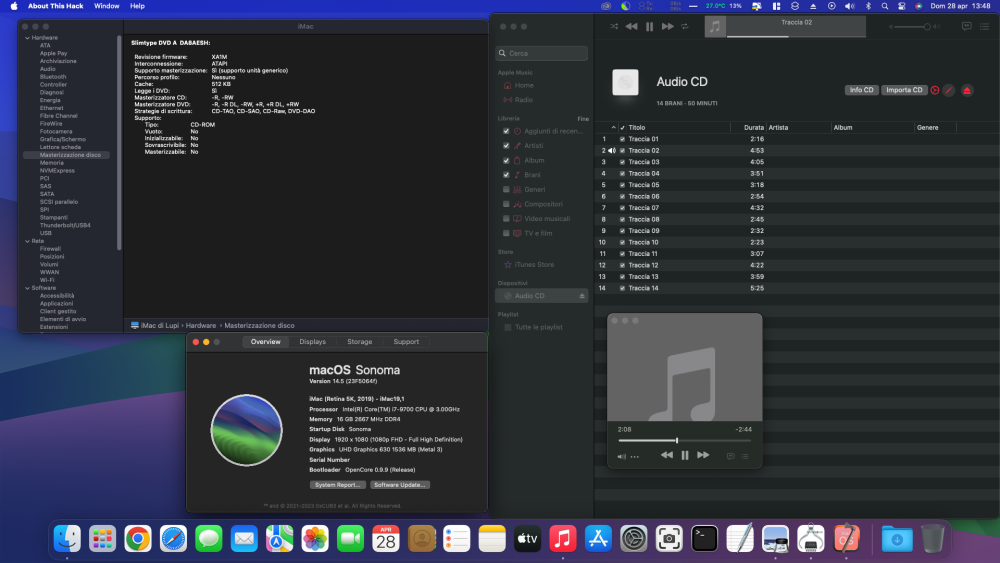Seek using mini player progress bar
Screen dimensions: 1000x563
[x=684, y=441]
